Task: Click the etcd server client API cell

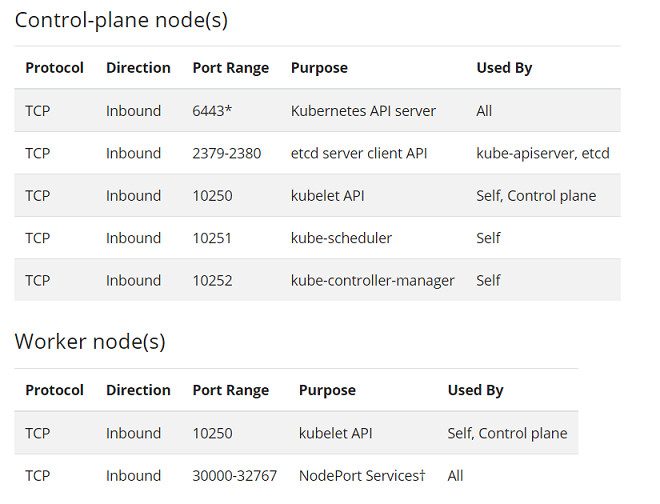Action: click(x=359, y=153)
